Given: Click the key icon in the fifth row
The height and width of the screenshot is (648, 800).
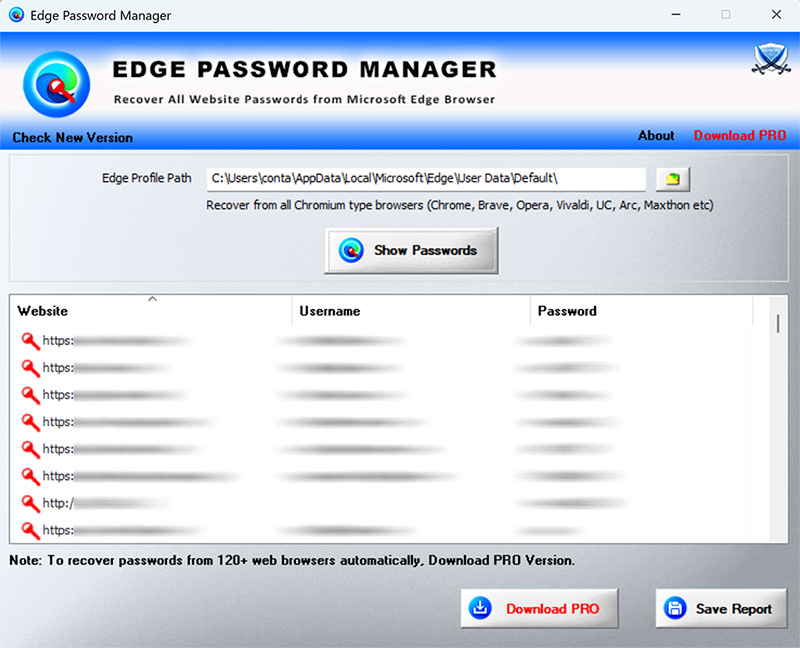Looking at the screenshot, I should click(30, 449).
